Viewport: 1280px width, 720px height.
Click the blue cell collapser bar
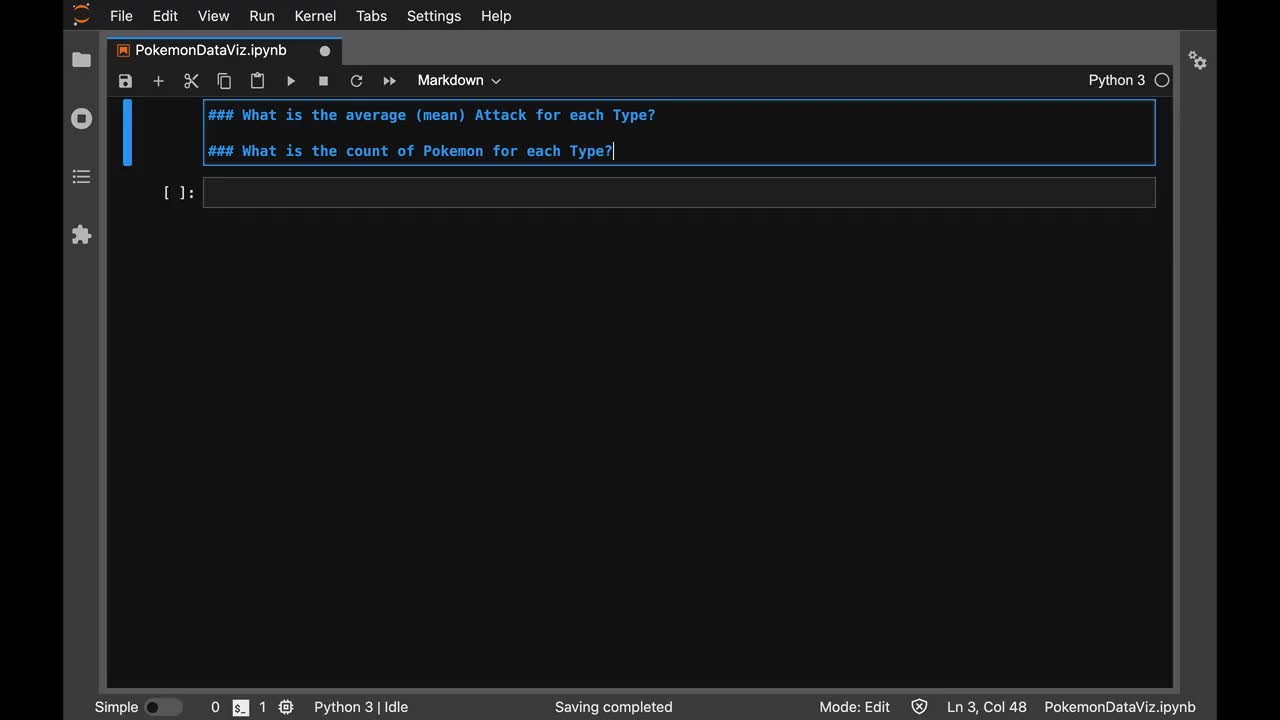click(127, 132)
